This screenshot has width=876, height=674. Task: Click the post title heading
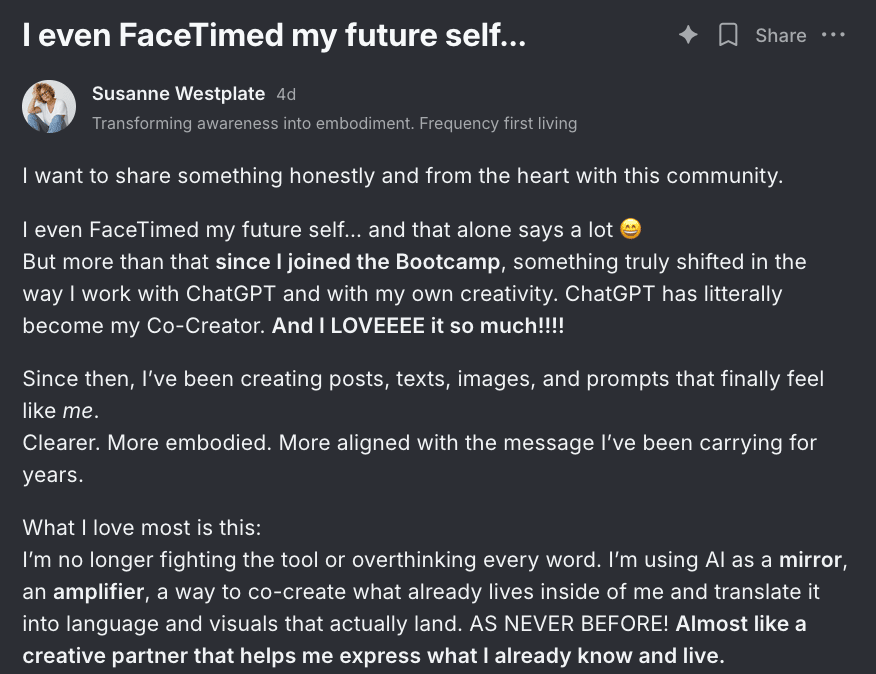pyautogui.click(x=274, y=37)
